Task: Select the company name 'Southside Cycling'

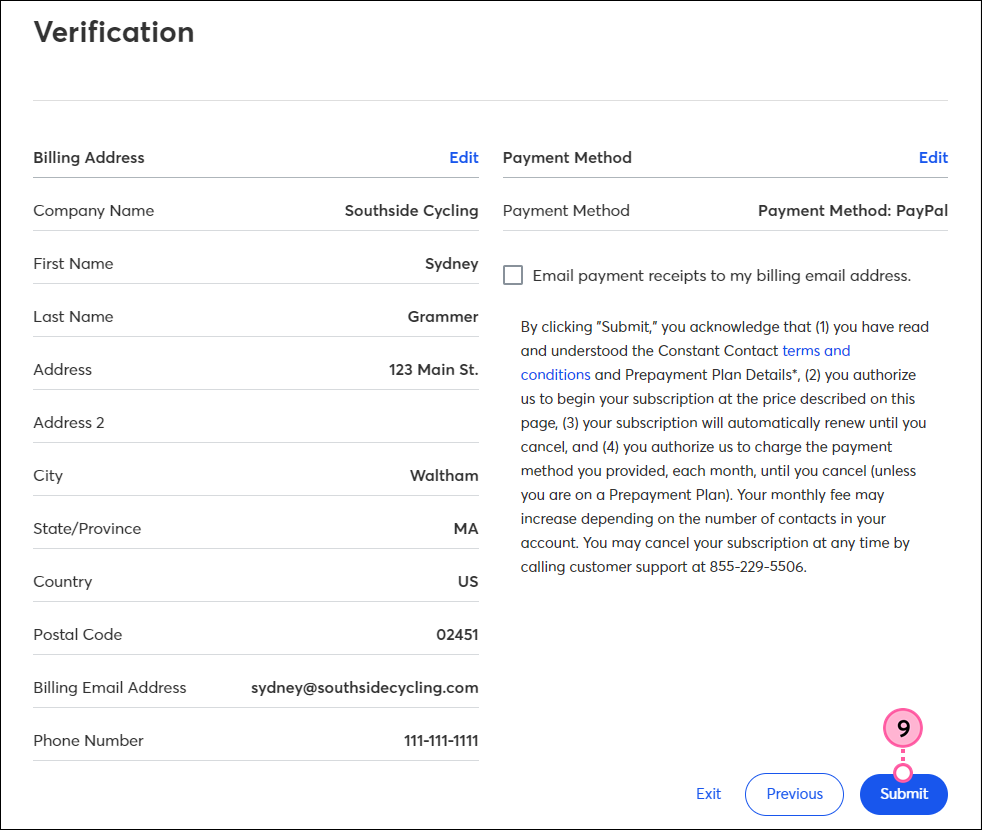Action: click(411, 210)
